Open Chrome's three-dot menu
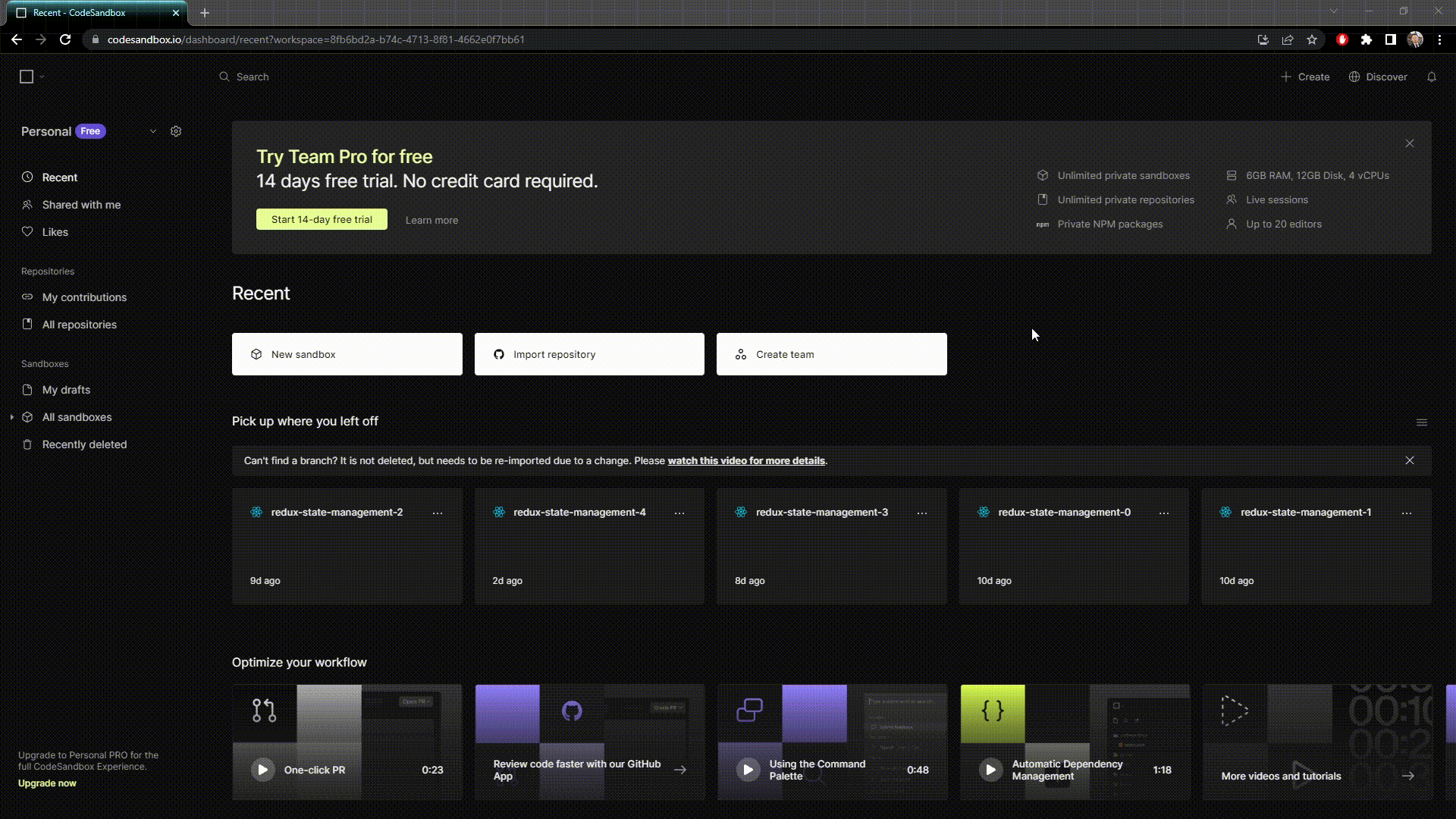This screenshot has width=1456, height=819. [x=1439, y=39]
